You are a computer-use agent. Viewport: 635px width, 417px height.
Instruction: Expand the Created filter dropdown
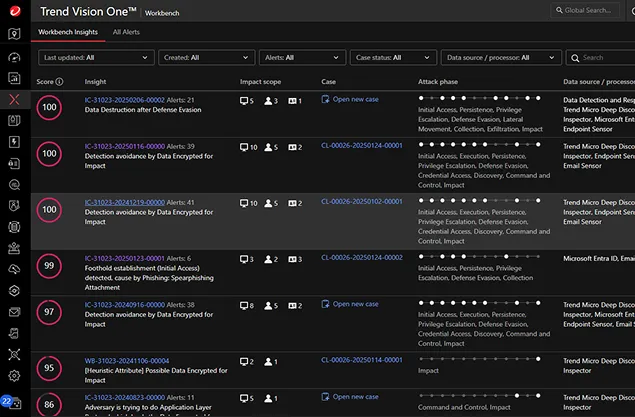click(x=197, y=58)
